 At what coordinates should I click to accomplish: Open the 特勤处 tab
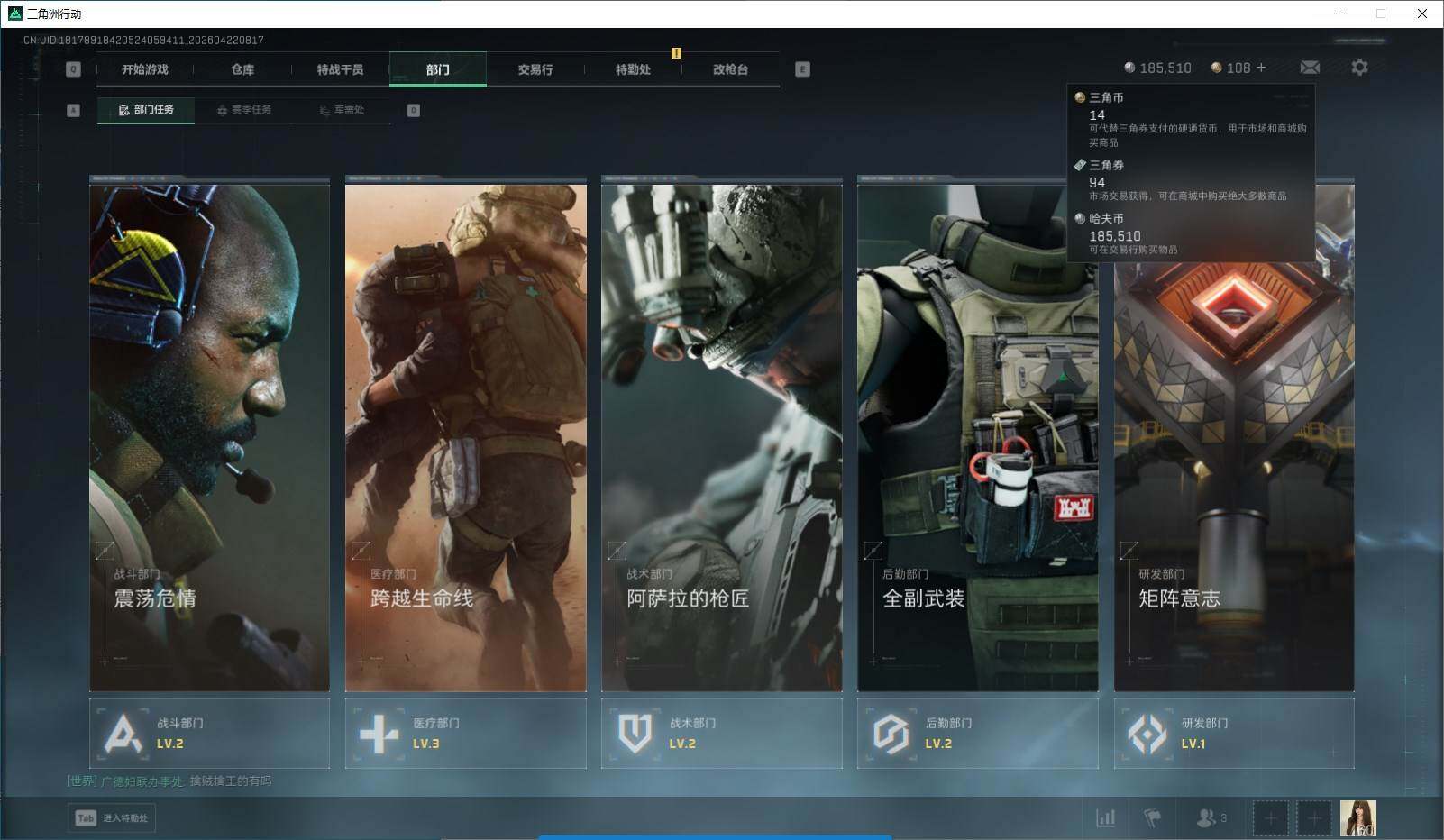[633, 69]
